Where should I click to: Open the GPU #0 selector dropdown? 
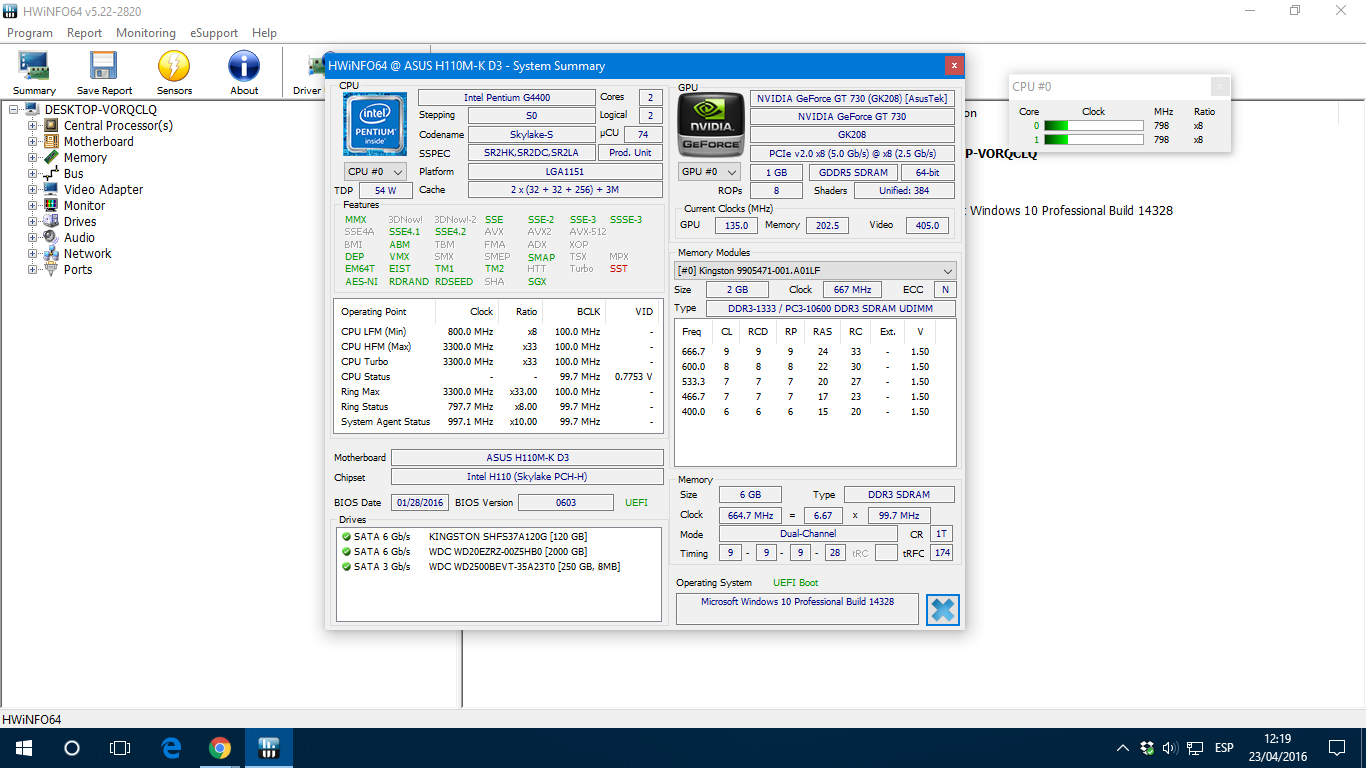pyautogui.click(x=709, y=172)
